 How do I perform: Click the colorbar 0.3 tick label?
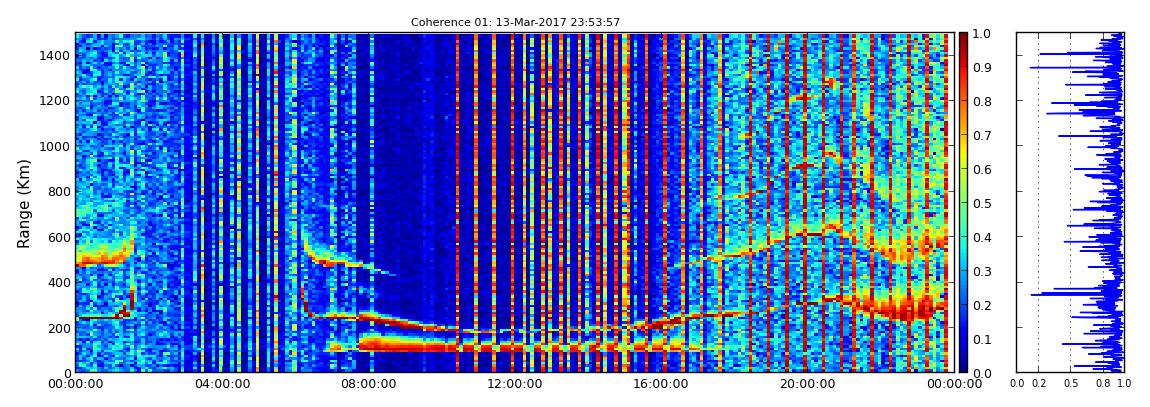click(981, 271)
